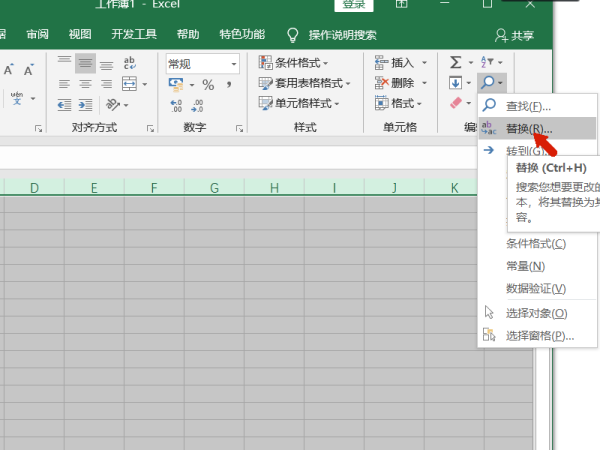
Task: Click the wrap text icon
Action: [131, 63]
